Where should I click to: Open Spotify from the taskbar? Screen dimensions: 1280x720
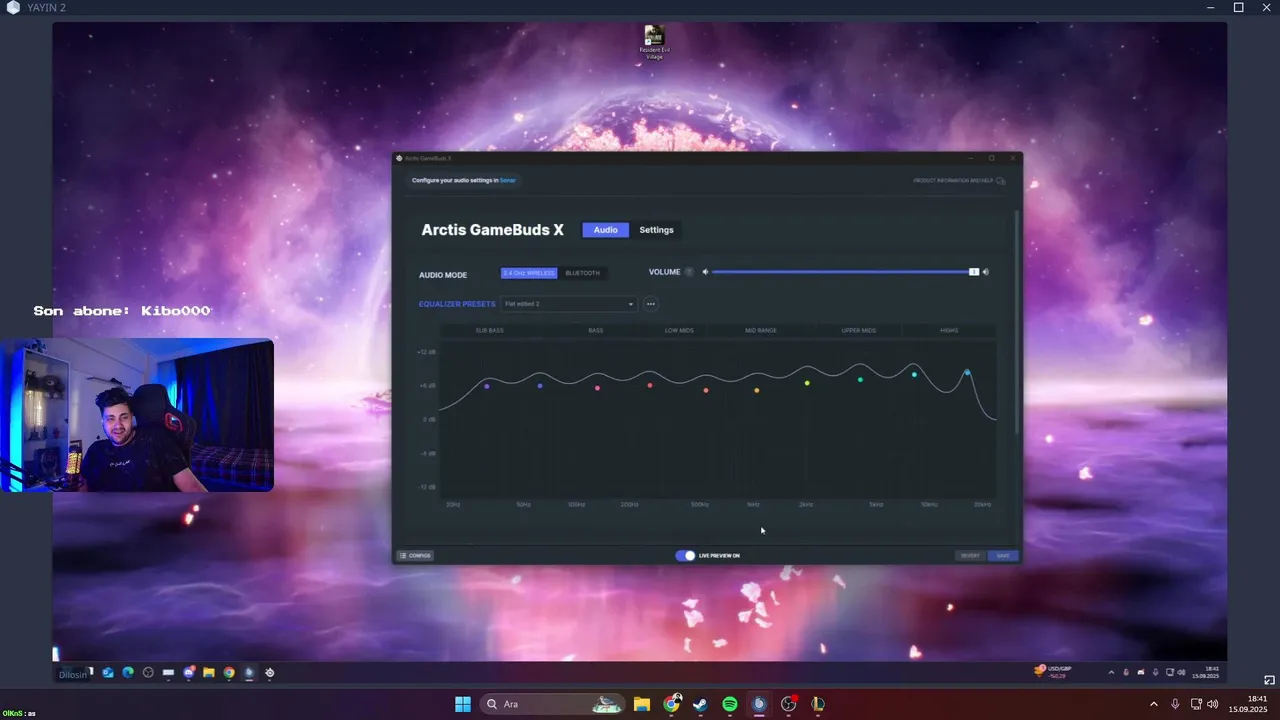pyautogui.click(x=730, y=704)
